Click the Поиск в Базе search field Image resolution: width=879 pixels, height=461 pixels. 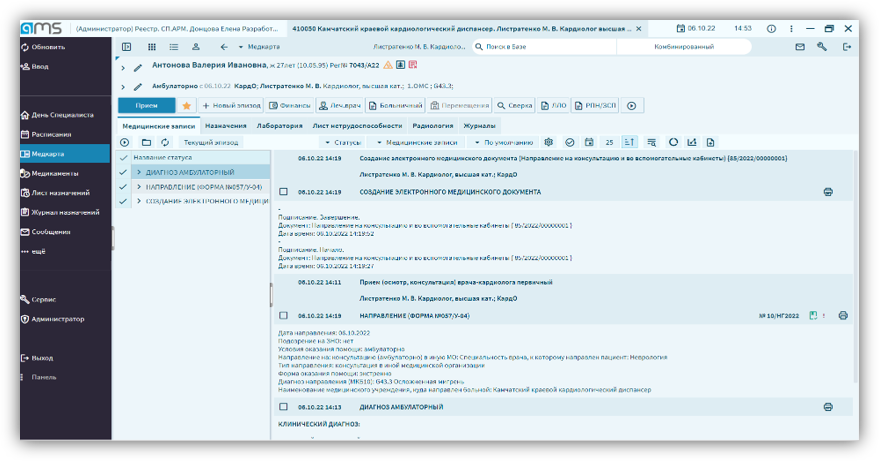pos(543,47)
